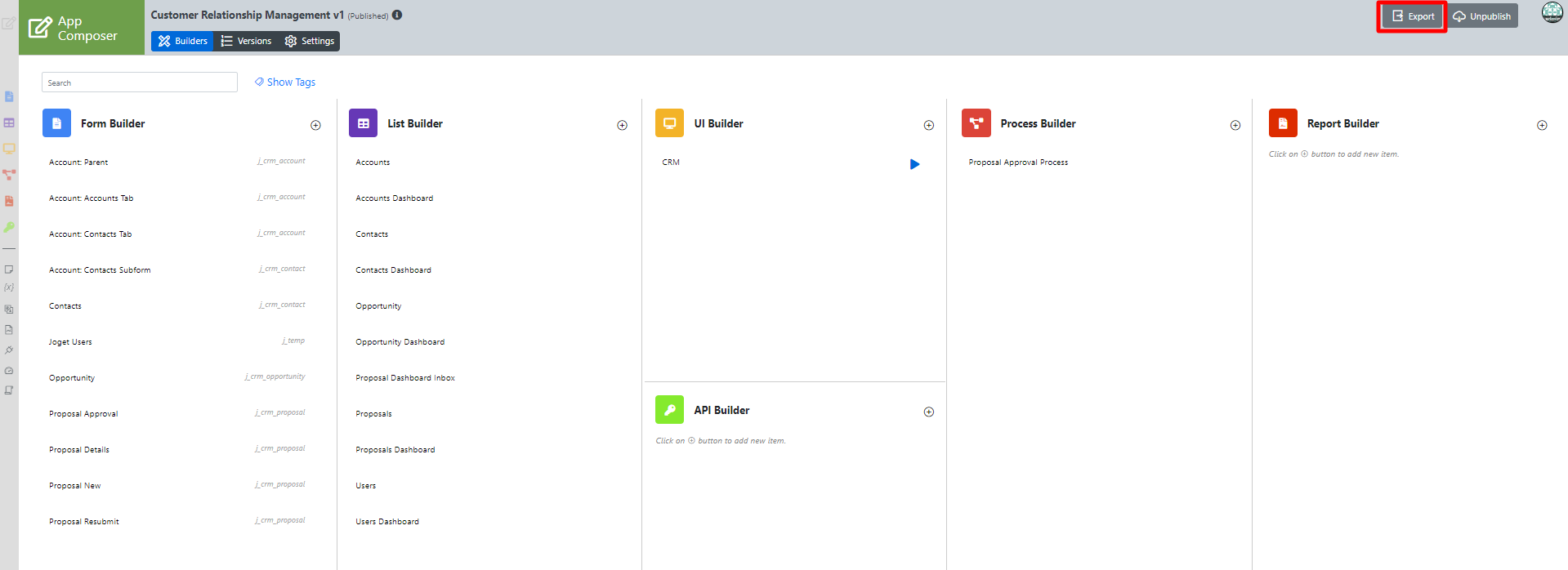Click the Export button
This screenshot has height=570, width=1568.
[1412, 16]
